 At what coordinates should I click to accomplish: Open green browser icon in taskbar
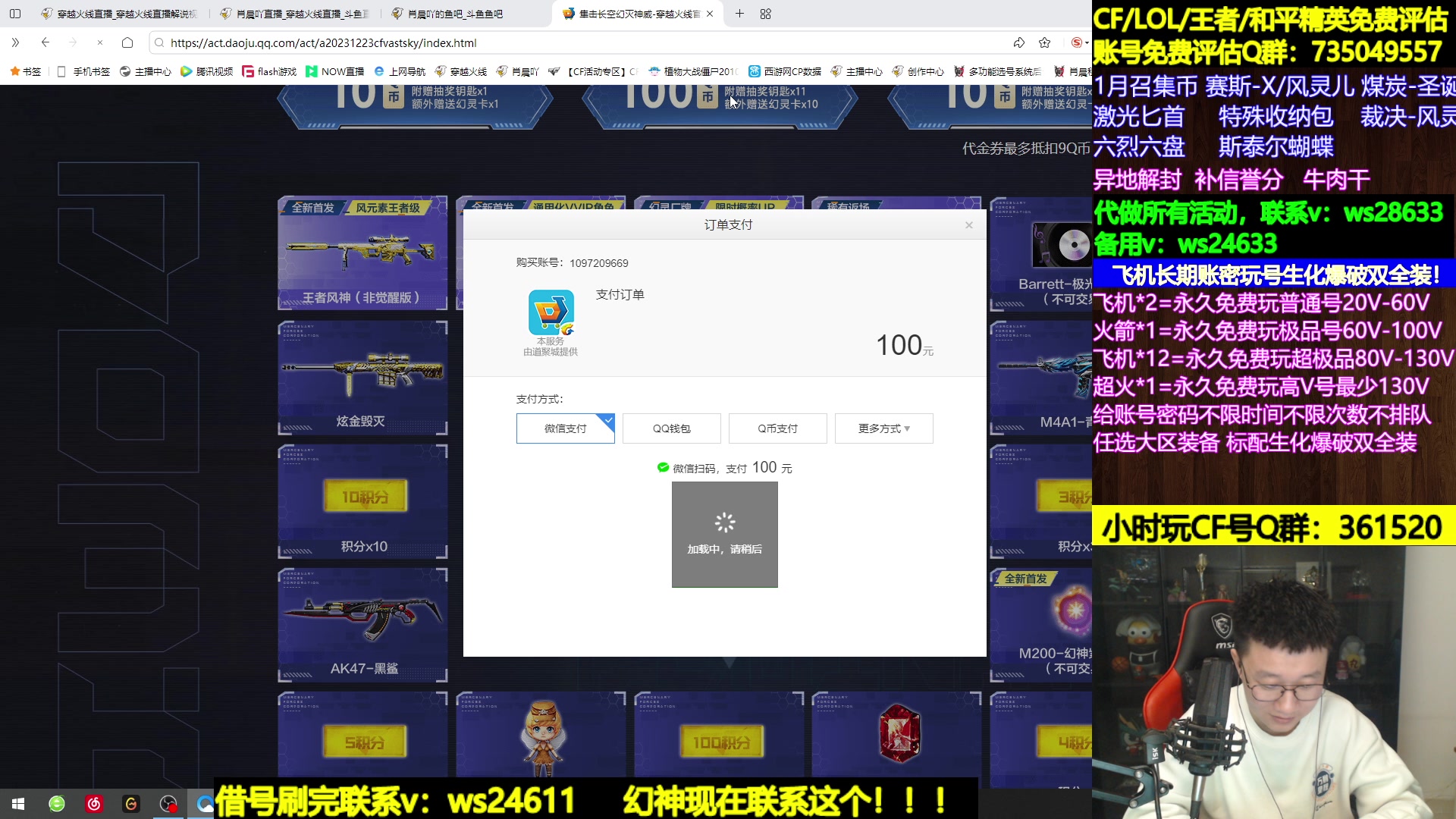click(x=57, y=804)
